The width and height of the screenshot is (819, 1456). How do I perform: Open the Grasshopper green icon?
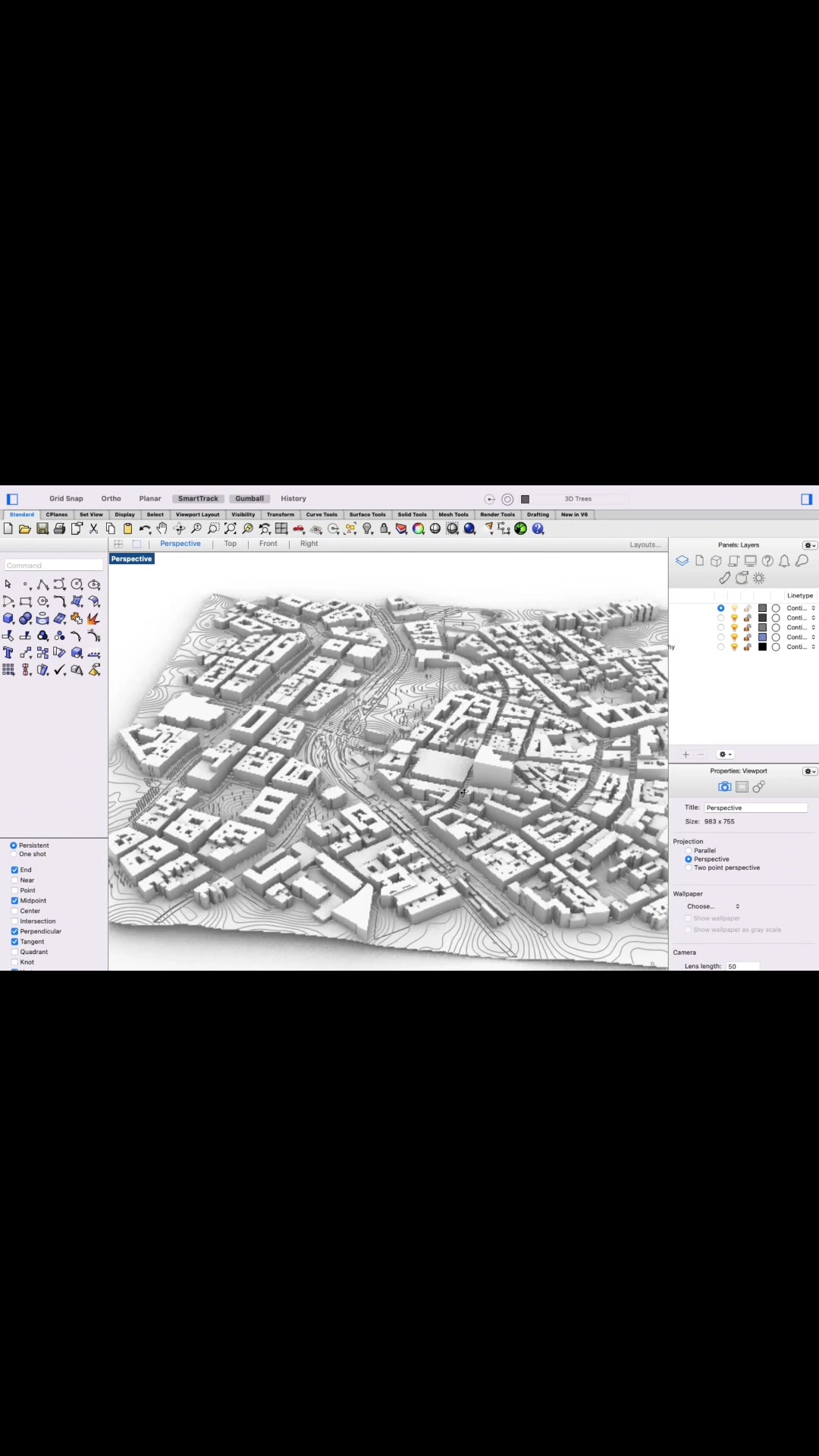click(521, 529)
